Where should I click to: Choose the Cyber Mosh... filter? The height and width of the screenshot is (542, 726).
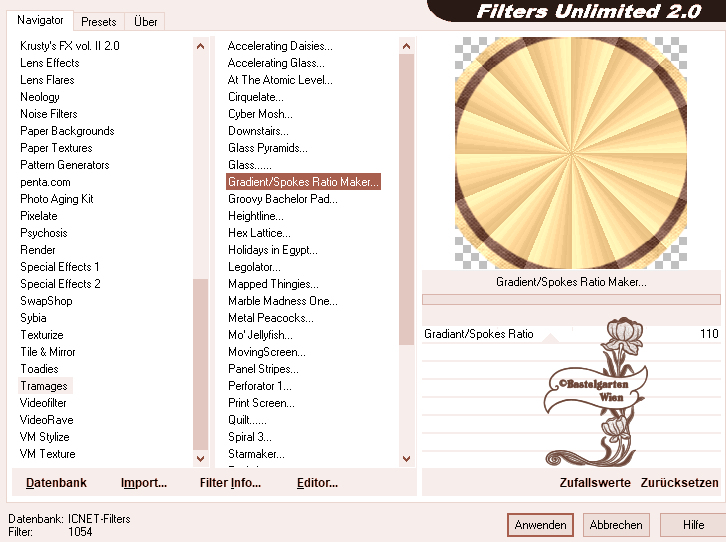[260, 114]
